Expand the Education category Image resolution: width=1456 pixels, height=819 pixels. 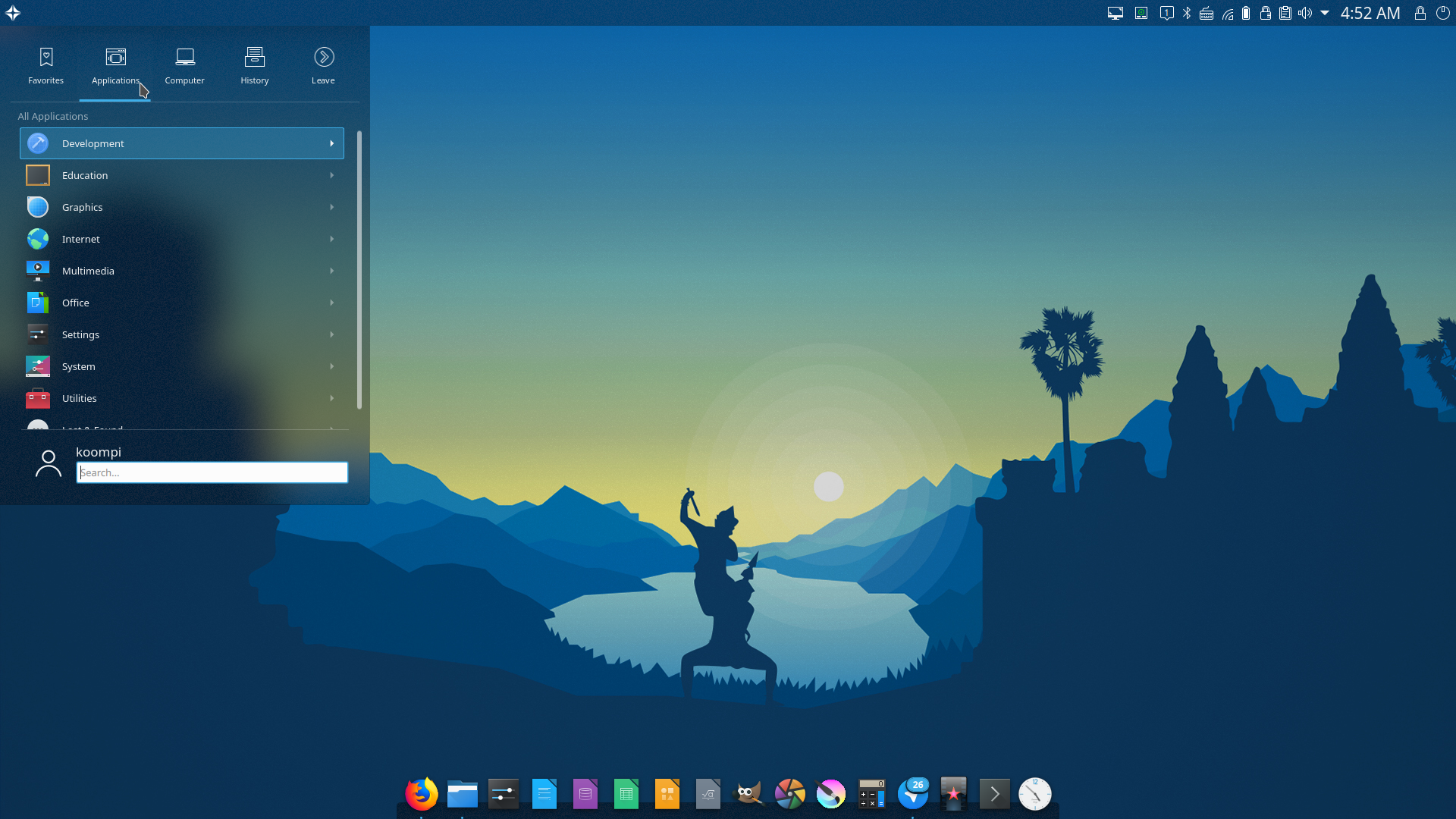[182, 175]
